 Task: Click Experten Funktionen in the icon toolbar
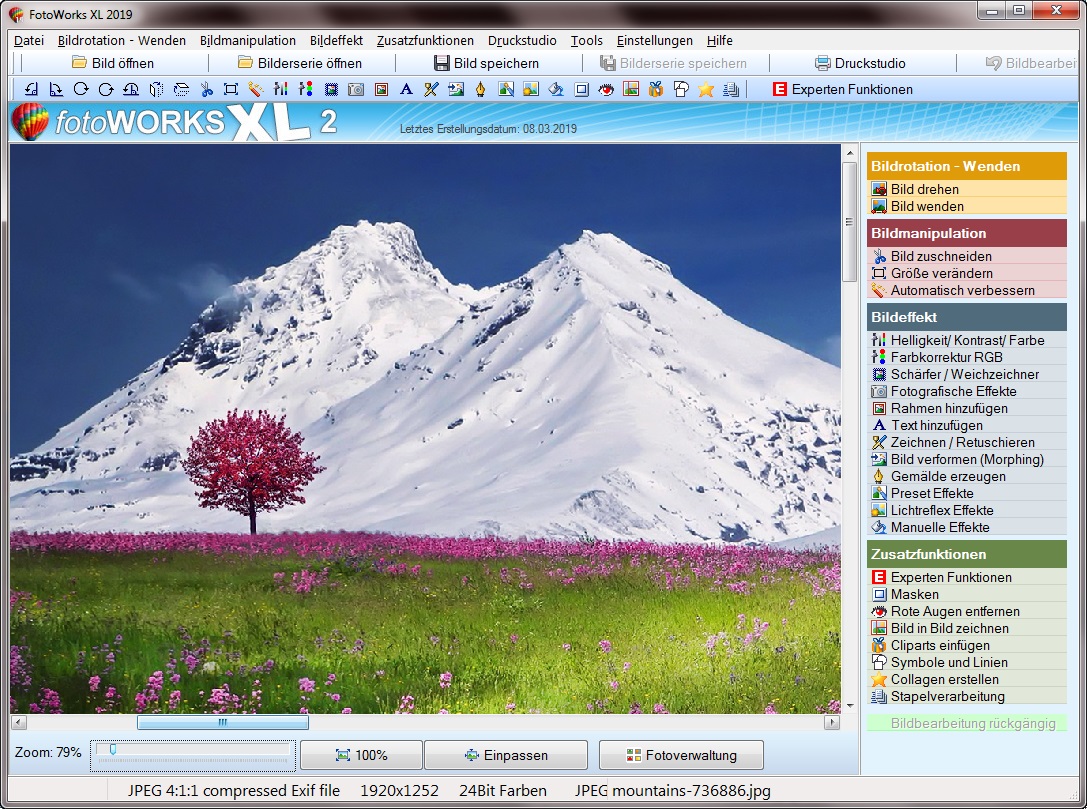(842, 89)
